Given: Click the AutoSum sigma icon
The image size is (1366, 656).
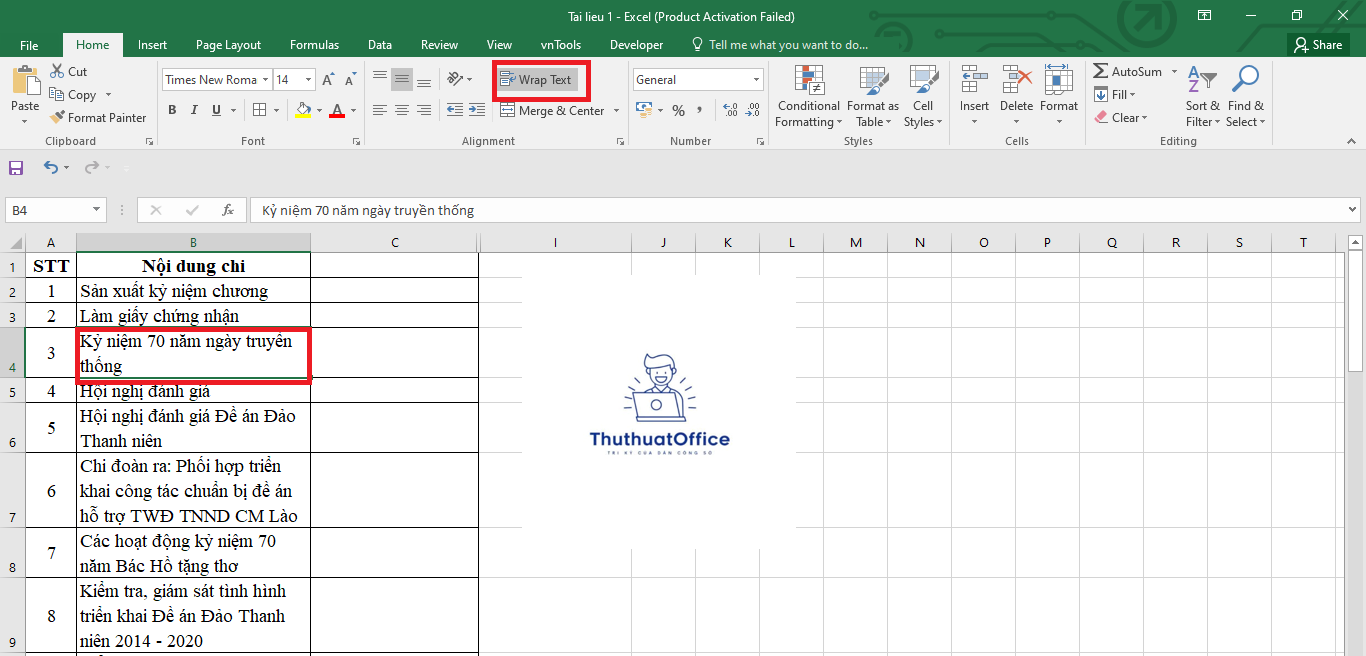Looking at the screenshot, I should pos(1101,72).
